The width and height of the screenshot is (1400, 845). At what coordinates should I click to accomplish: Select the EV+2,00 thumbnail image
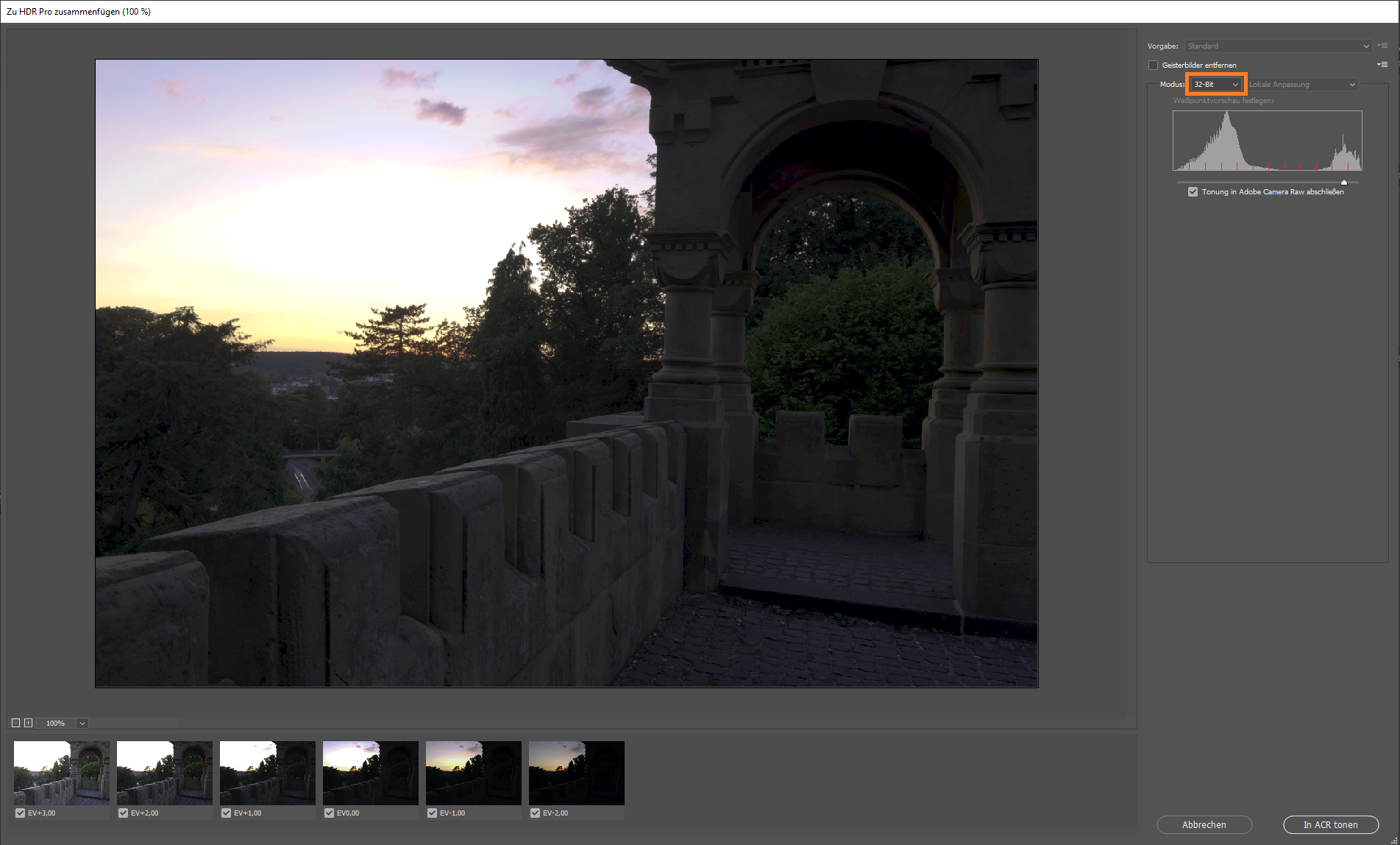[x=164, y=773]
